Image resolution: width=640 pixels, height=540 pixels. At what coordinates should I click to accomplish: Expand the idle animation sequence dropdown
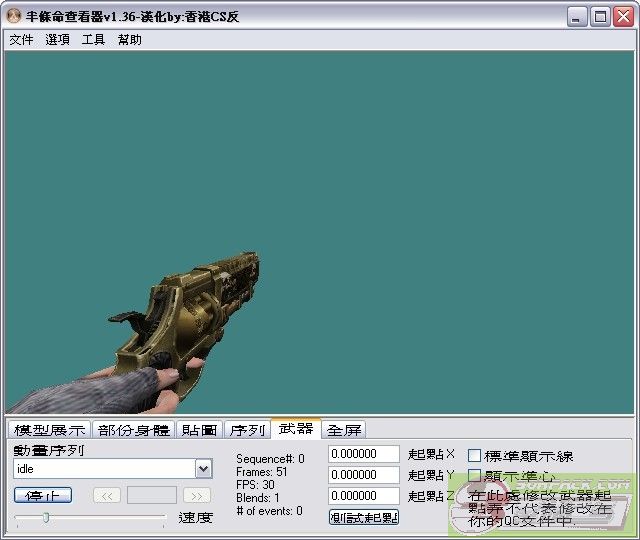click(203, 469)
